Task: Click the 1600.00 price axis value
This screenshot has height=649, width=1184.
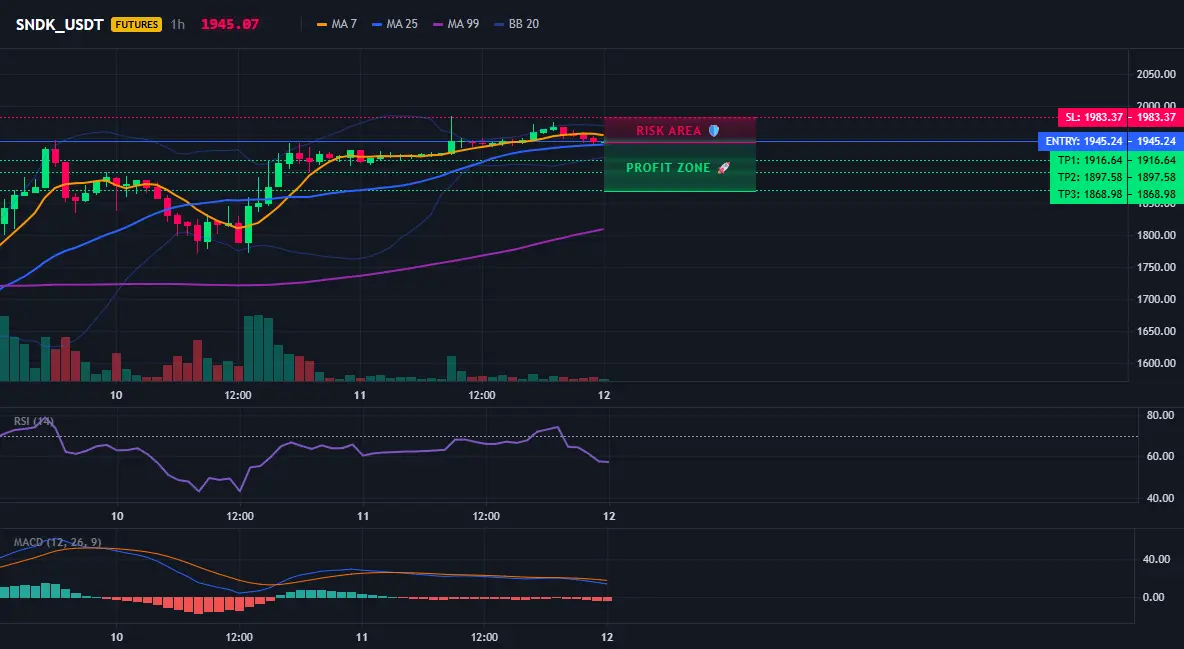Action: (x=1156, y=363)
